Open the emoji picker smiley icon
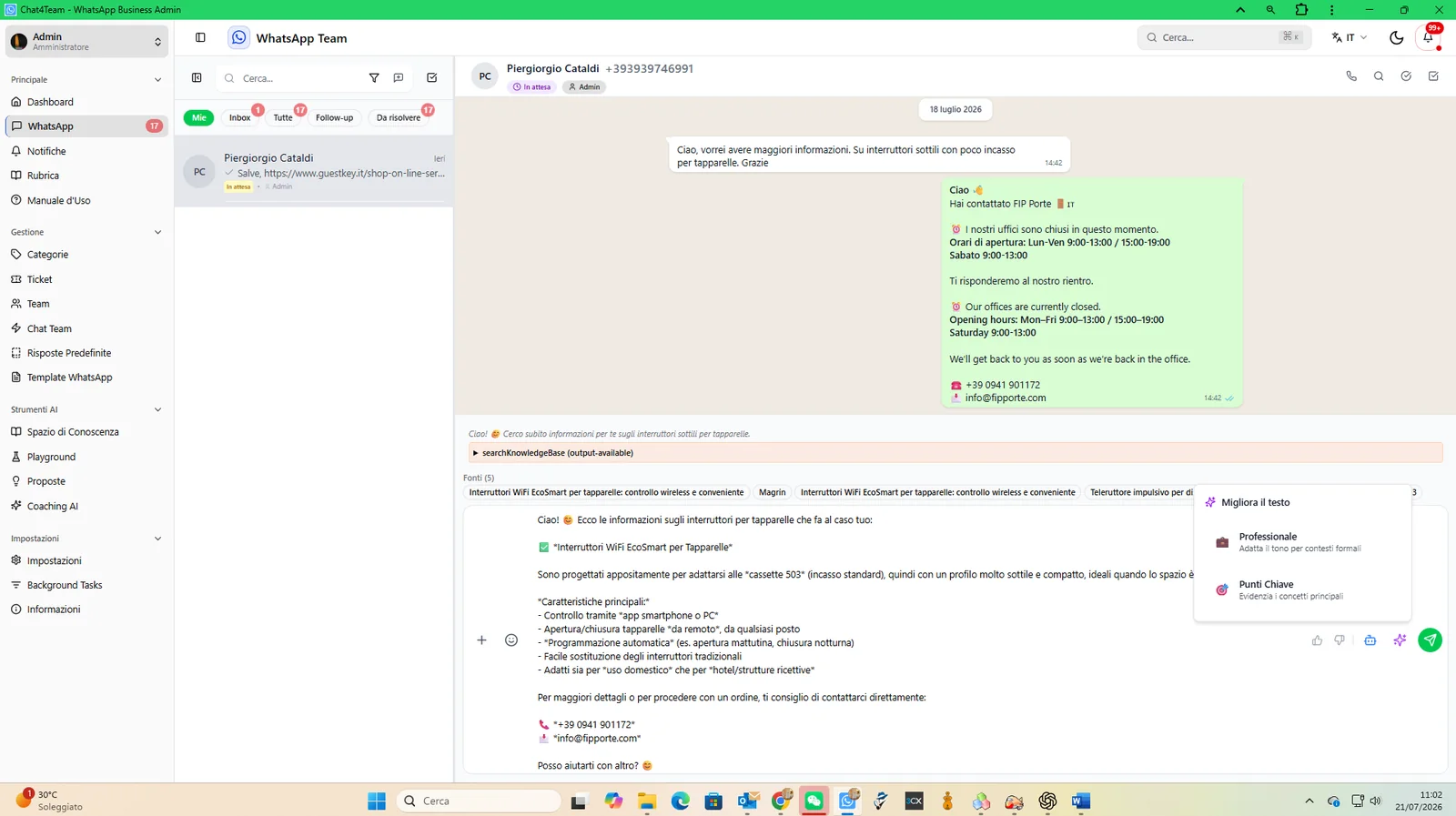The width and height of the screenshot is (1456, 816). click(511, 640)
